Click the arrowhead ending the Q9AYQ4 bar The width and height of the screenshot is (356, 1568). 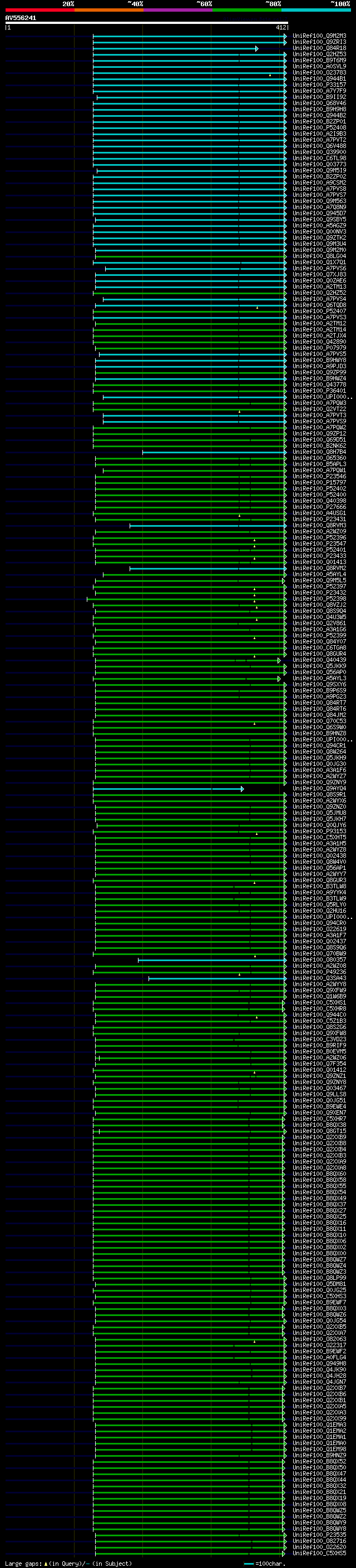(x=242, y=788)
